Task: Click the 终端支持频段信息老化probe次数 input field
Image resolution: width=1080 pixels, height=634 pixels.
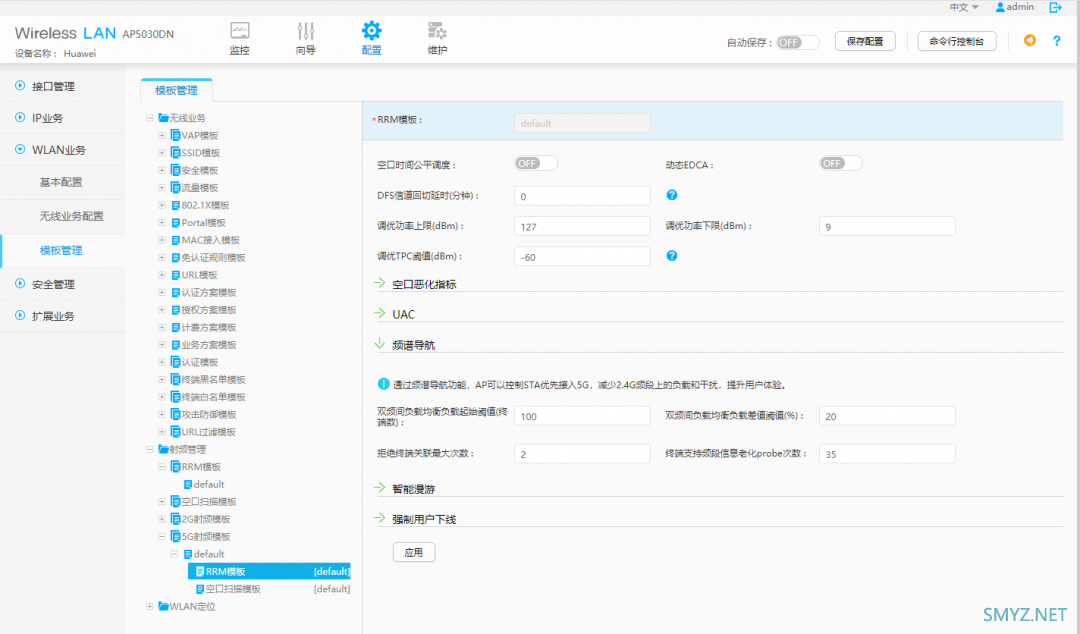Action: pos(886,453)
